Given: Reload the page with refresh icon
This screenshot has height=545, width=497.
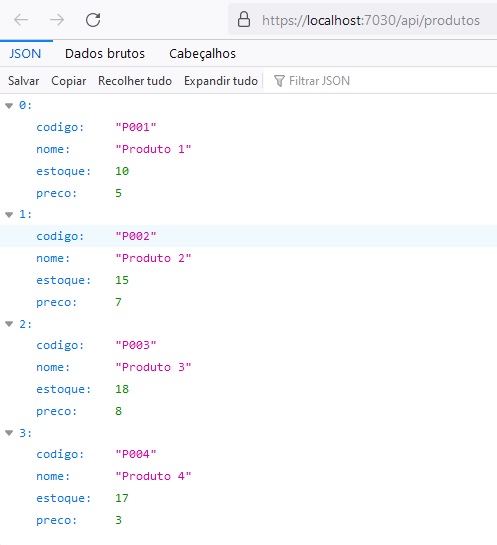Looking at the screenshot, I should pos(93,20).
